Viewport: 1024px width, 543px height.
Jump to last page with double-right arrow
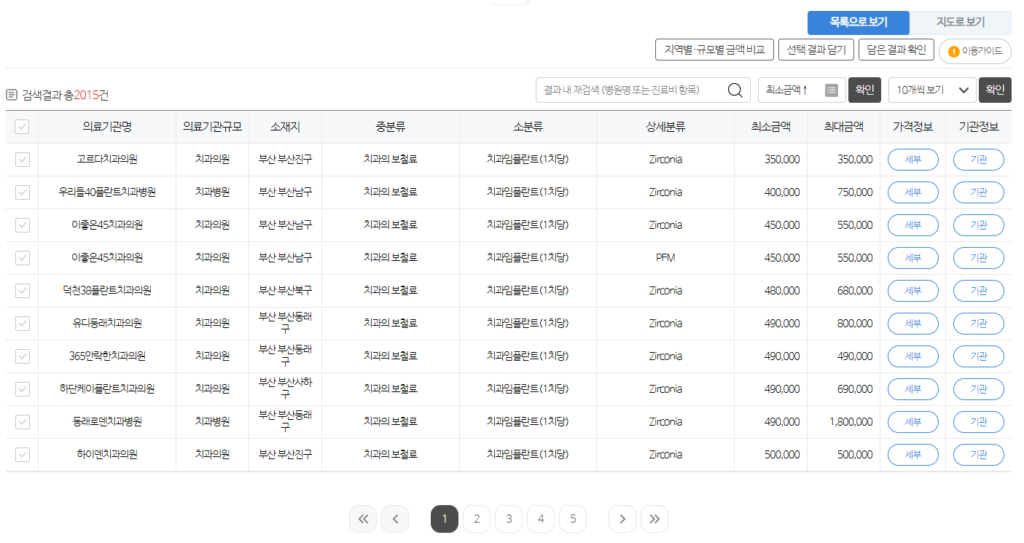coord(654,519)
